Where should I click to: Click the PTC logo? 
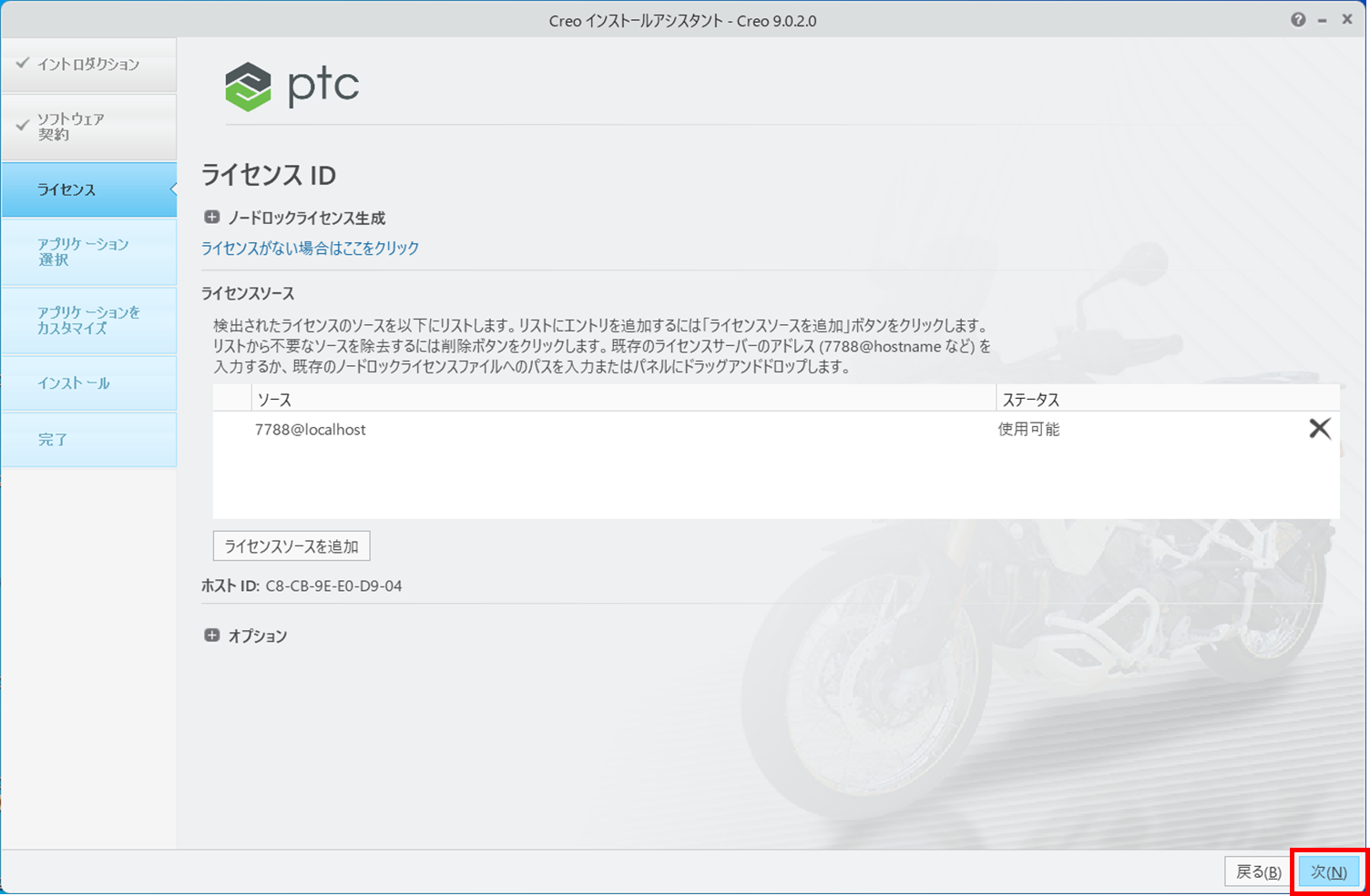click(292, 87)
